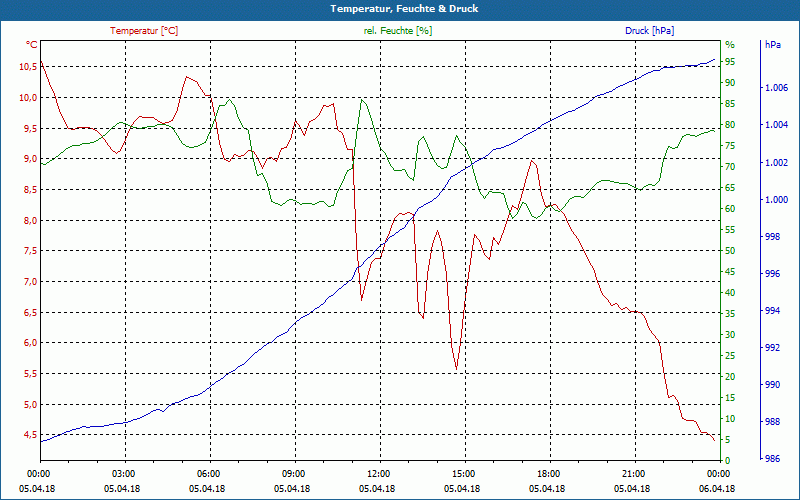
Task: Select the '12:00' time axis label
Action: [x=381, y=473]
